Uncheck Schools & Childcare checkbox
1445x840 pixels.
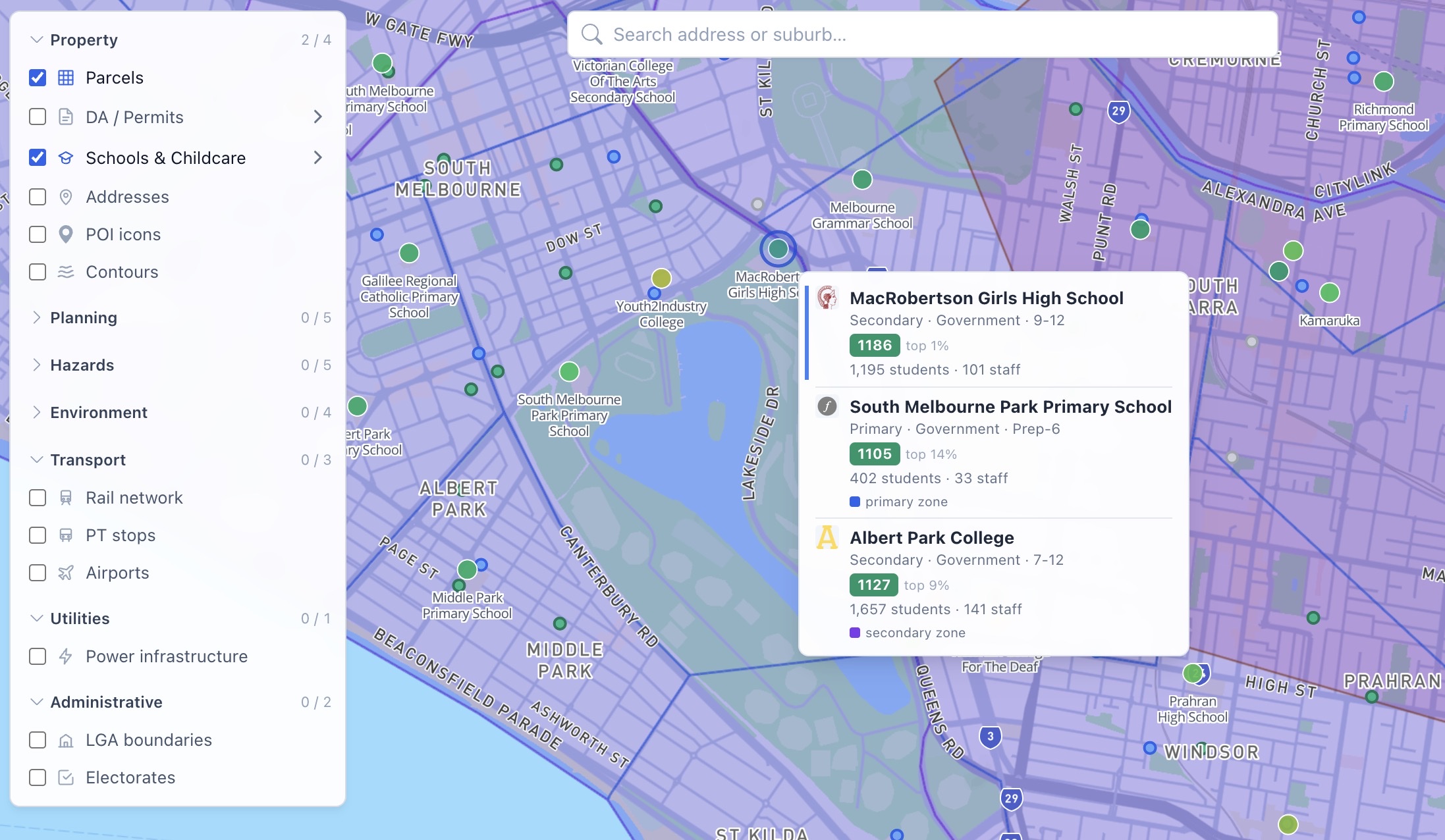tap(38, 158)
